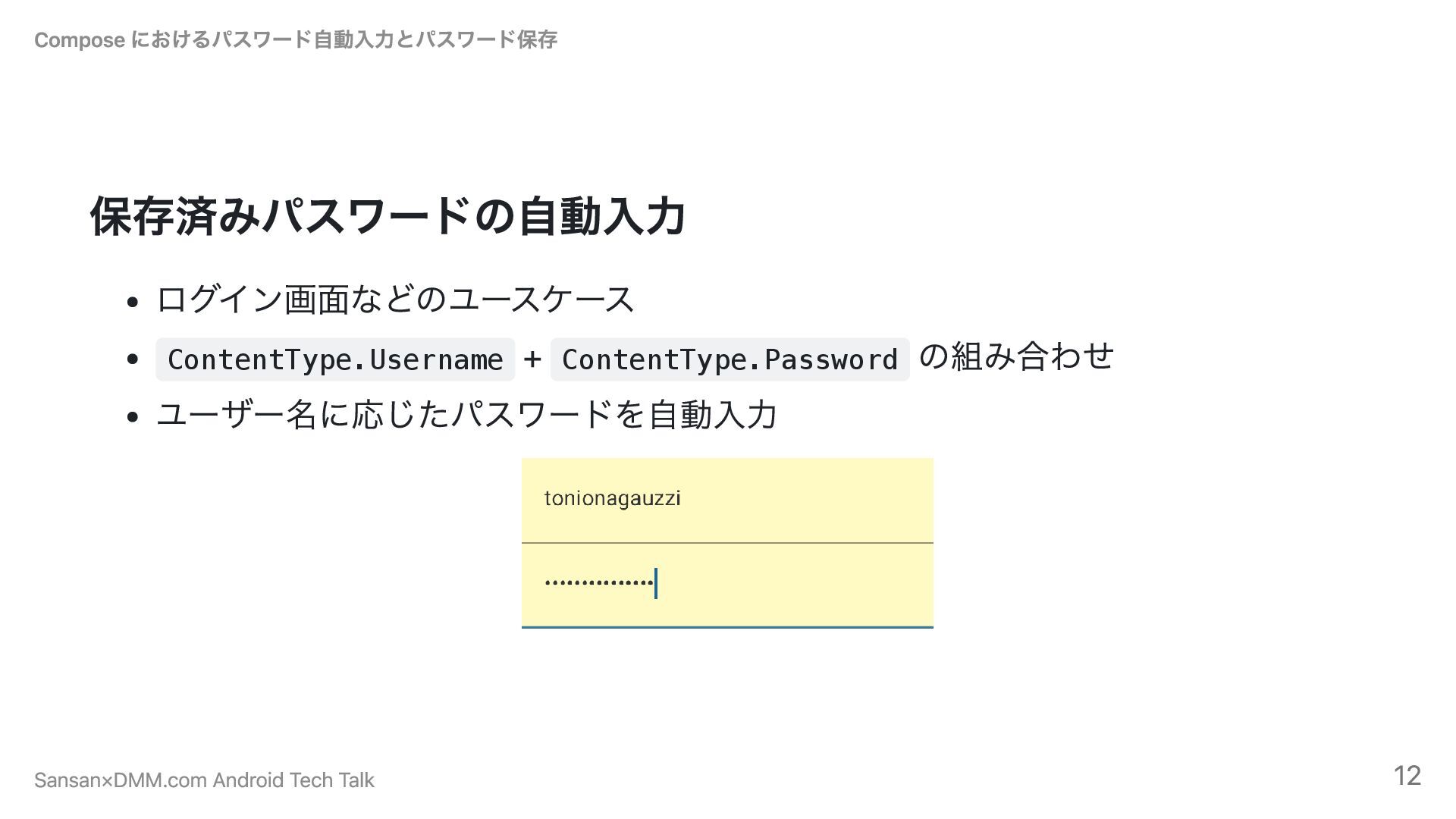Click the footer Sansan×DMM.com Android Tech Talk
Viewport: 1456px width, 819px height.
pyautogui.click(x=205, y=780)
